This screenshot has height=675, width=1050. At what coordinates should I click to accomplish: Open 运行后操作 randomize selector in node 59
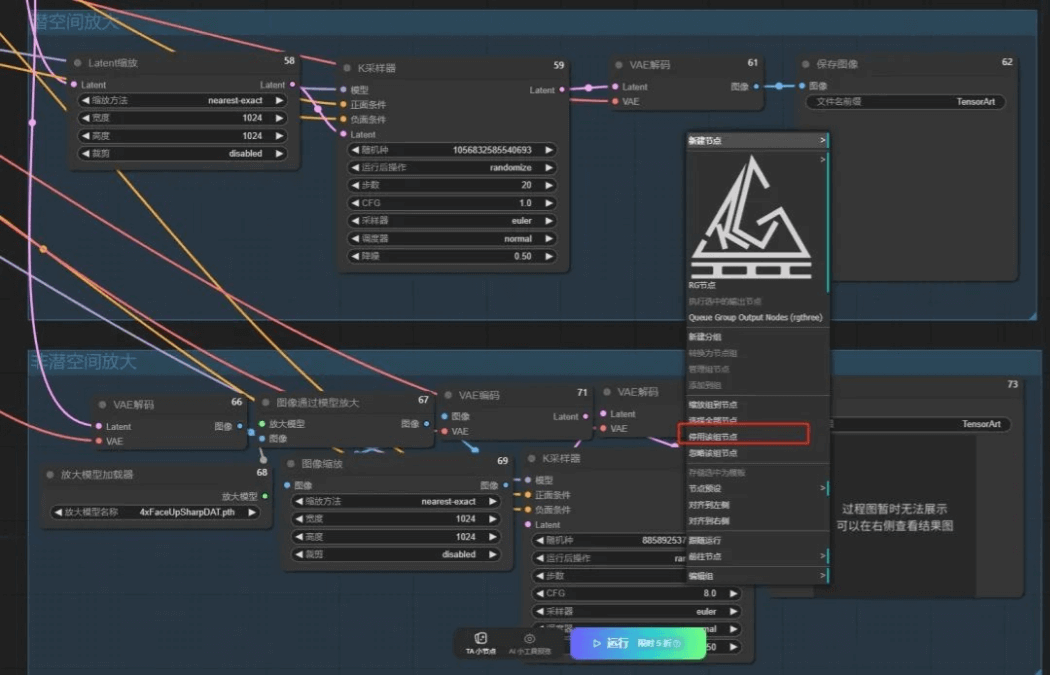tap(451, 167)
